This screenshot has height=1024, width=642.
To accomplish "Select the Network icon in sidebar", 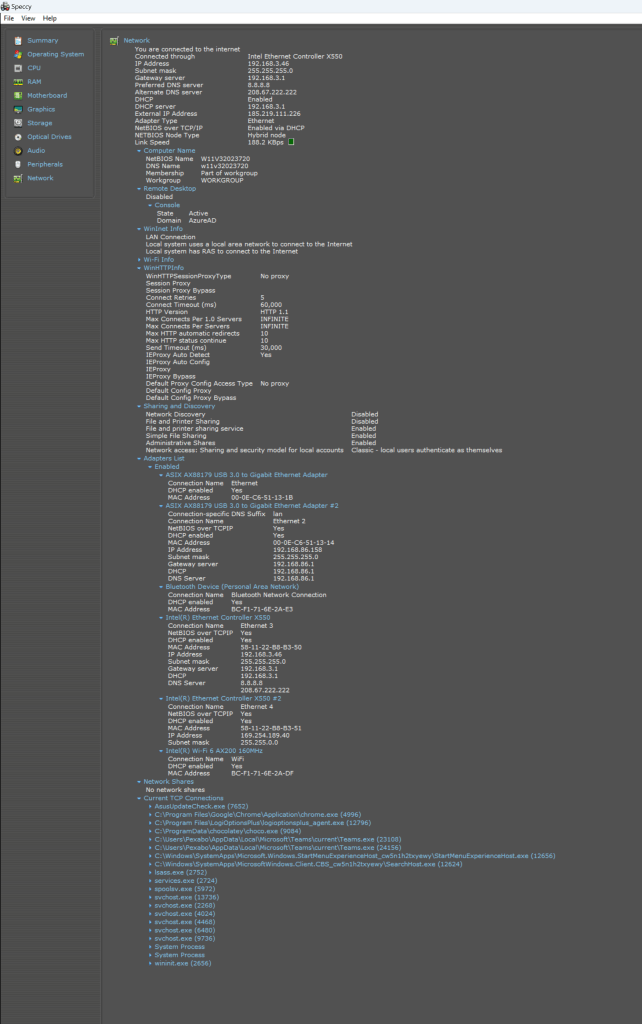I will coord(18,178).
